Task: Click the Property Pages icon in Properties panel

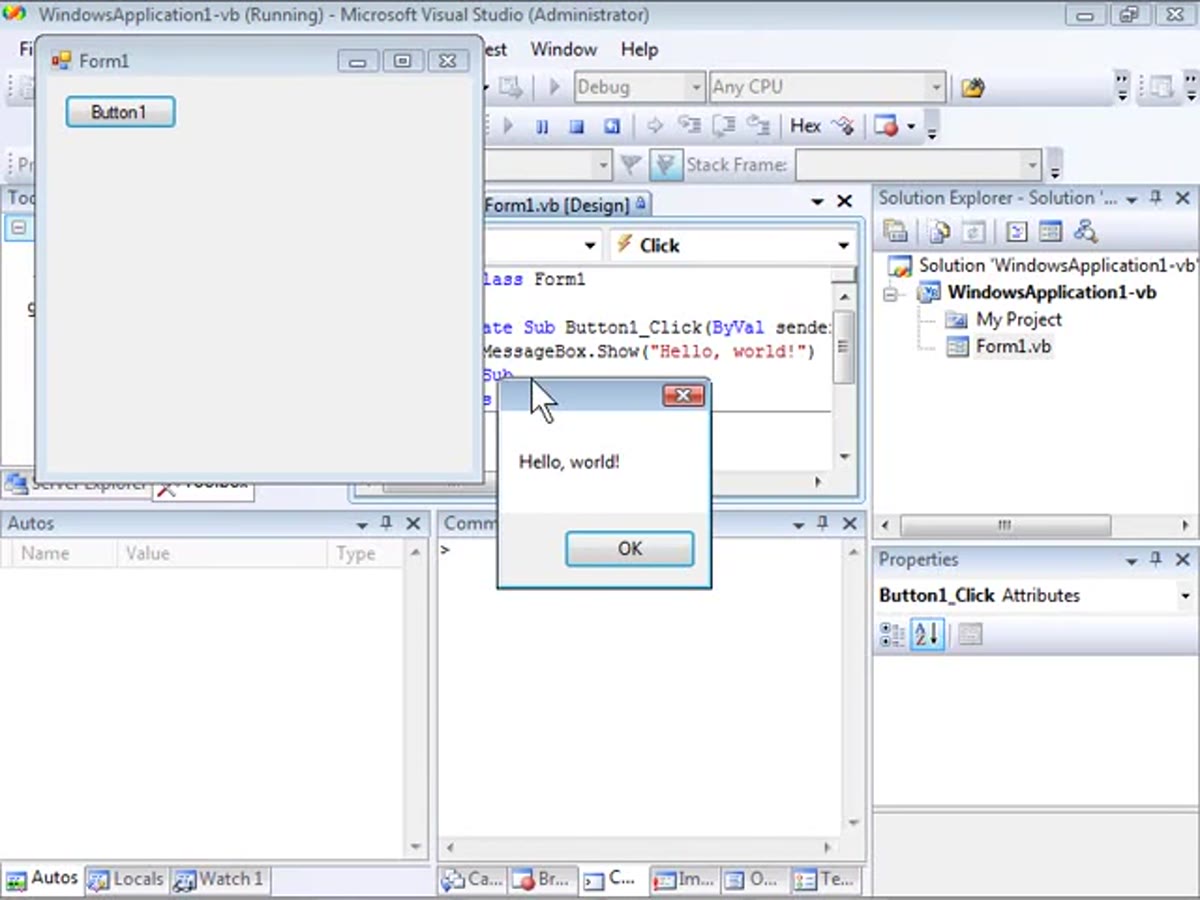Action: [x=969, y=634]
